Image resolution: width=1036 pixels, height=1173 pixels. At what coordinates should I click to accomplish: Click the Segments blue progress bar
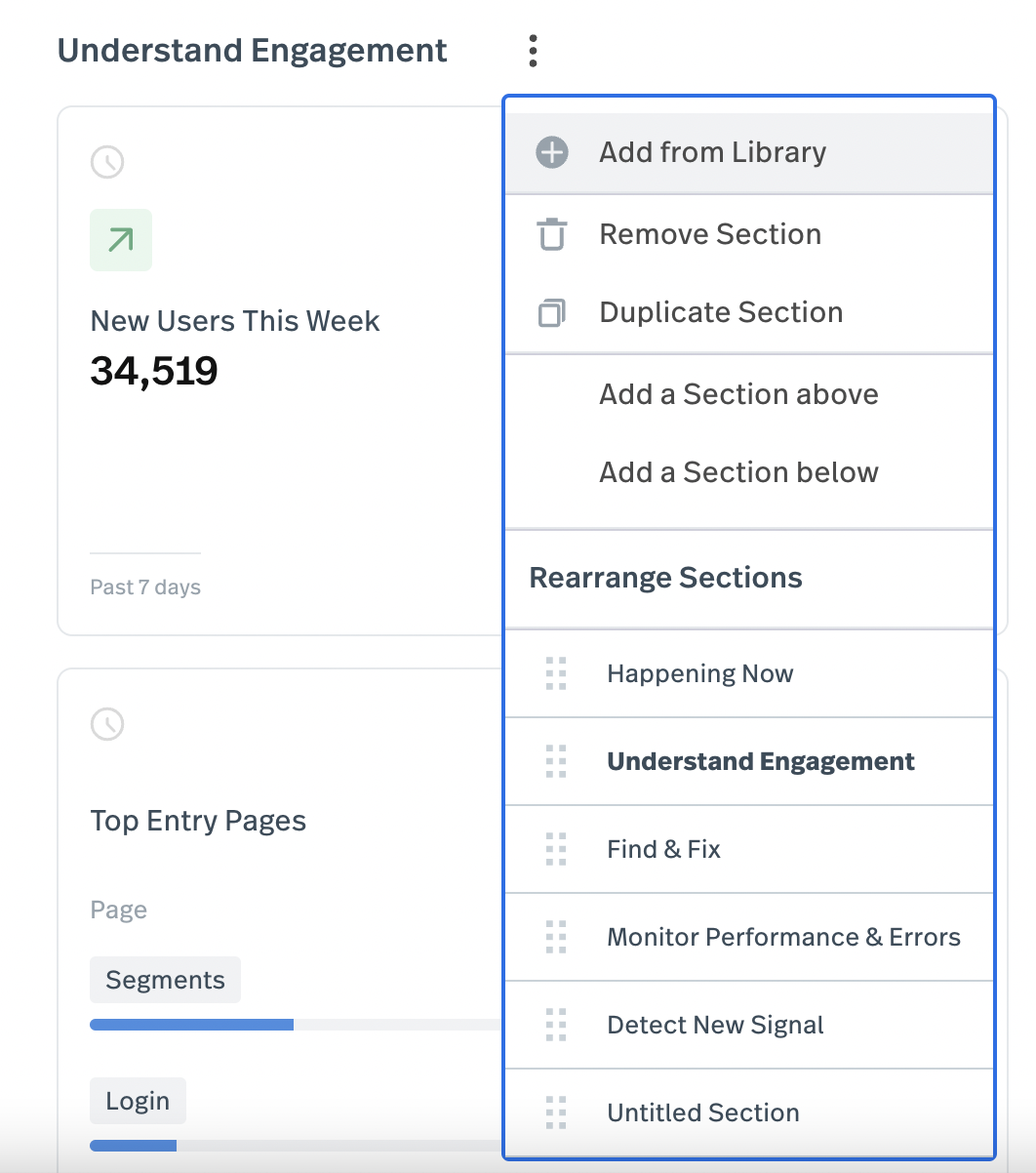tap(191, 1025)
